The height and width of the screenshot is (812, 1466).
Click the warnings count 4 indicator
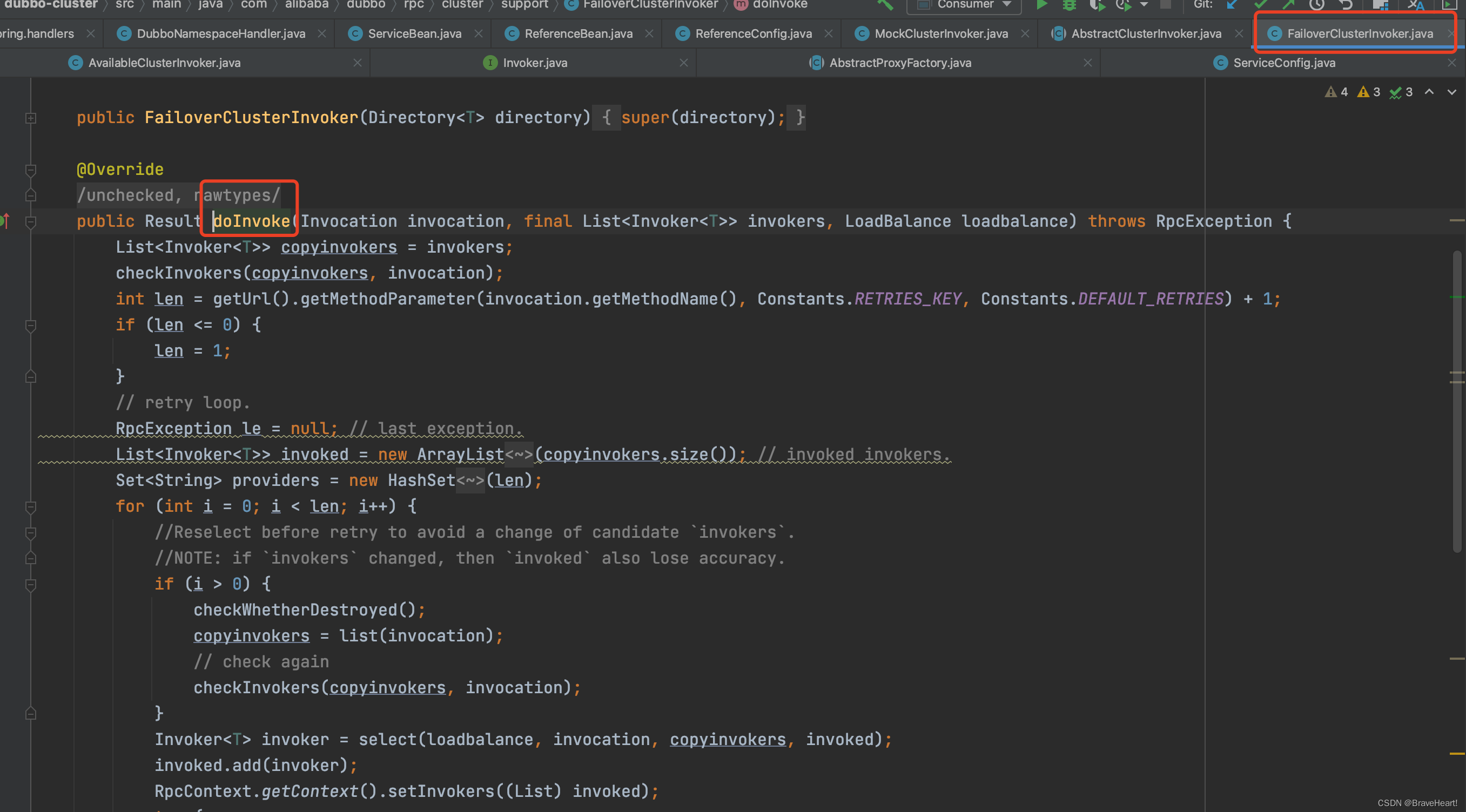click(x=1336, y=92)
